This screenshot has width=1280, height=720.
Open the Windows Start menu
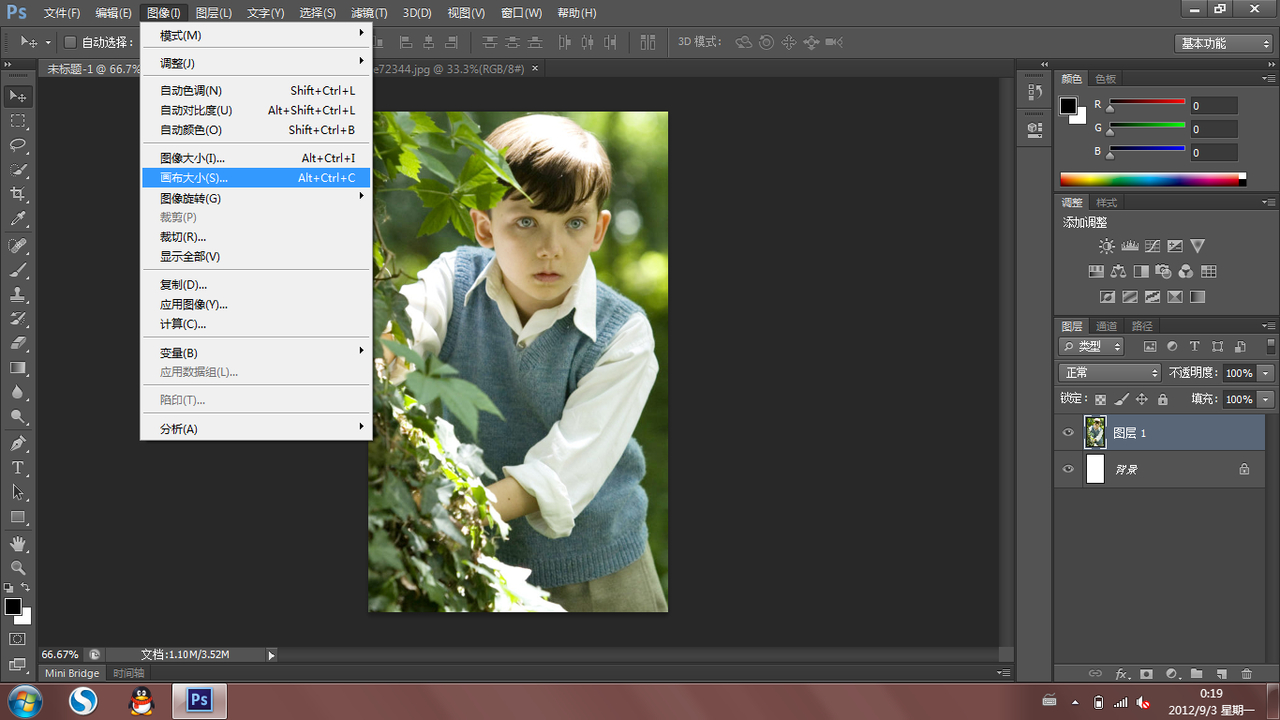24,700
